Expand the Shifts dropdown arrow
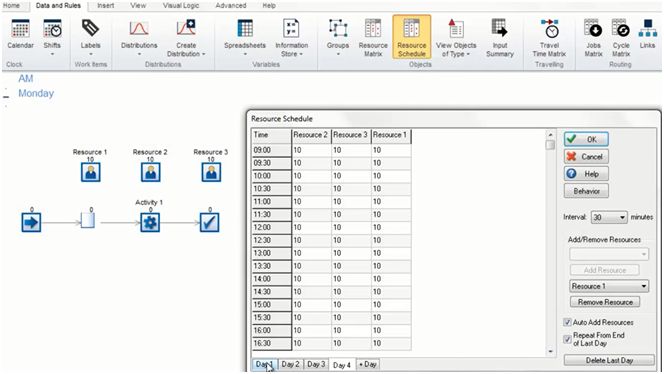Screen dimensions: 664x374 coord(52,54)
